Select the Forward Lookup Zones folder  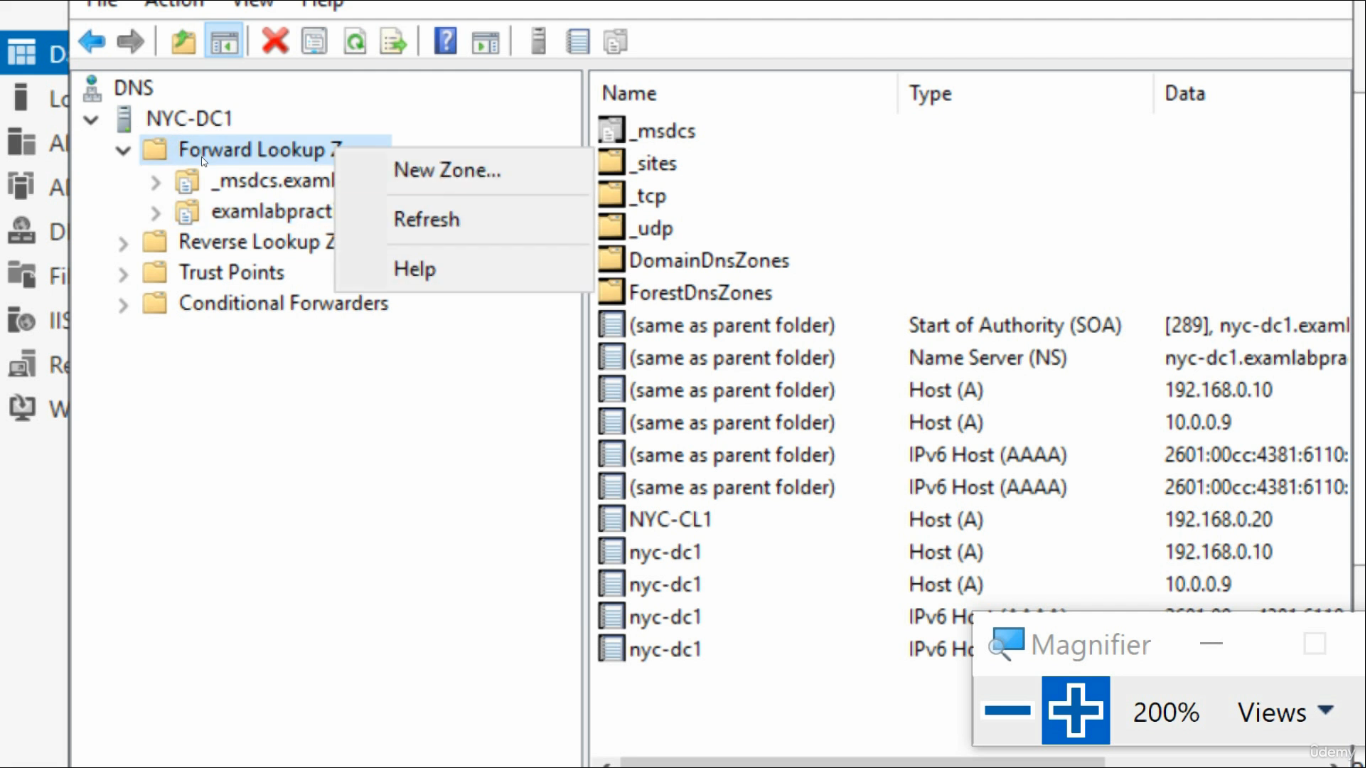(260, 150)
